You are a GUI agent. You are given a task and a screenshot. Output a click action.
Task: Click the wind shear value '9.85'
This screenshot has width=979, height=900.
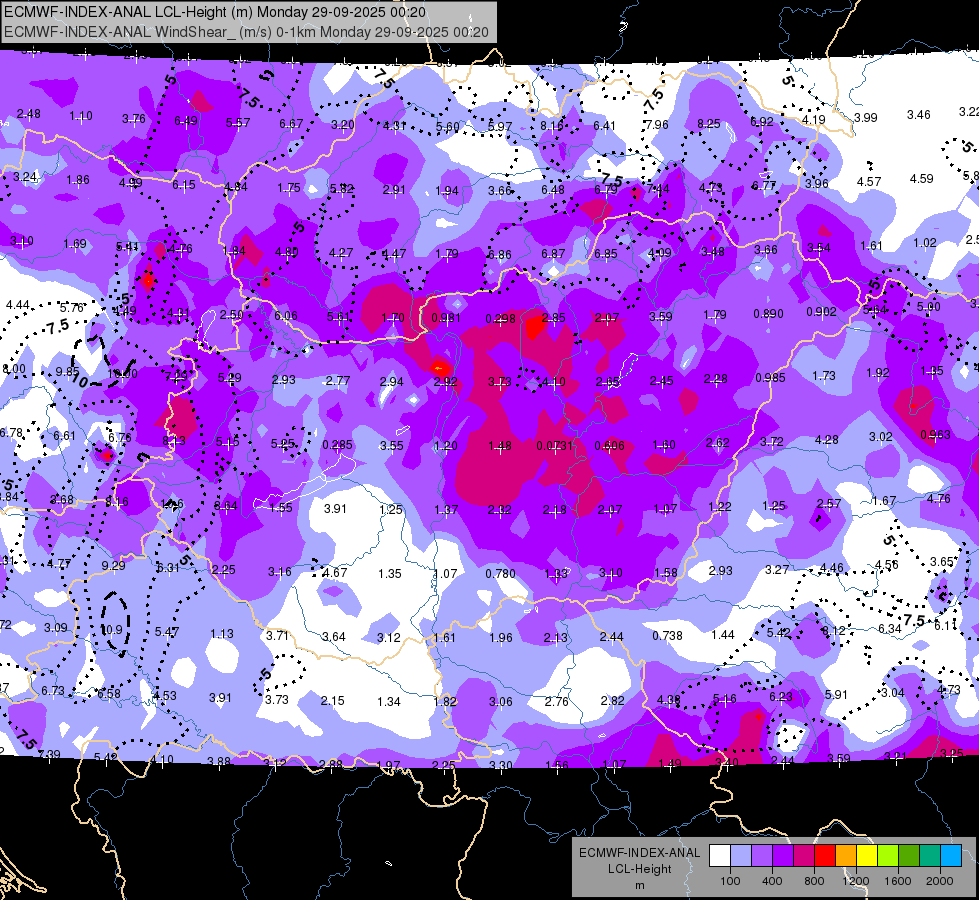(x=67, y=372)
